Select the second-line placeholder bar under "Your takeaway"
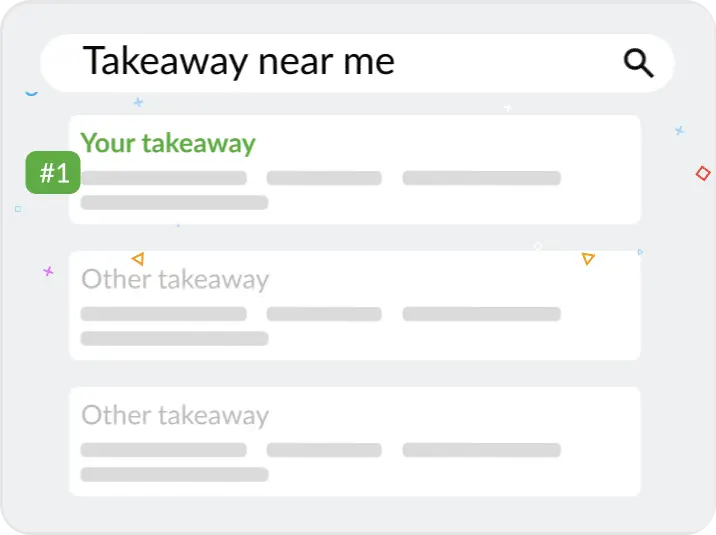The image size is (716, 535). pyautogui.click(x=174, y=203)
